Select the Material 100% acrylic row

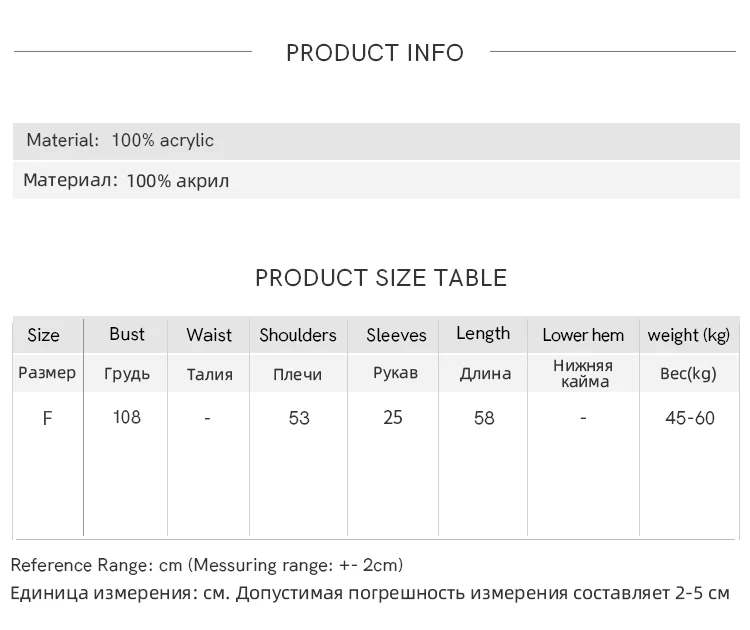(376, 141)
